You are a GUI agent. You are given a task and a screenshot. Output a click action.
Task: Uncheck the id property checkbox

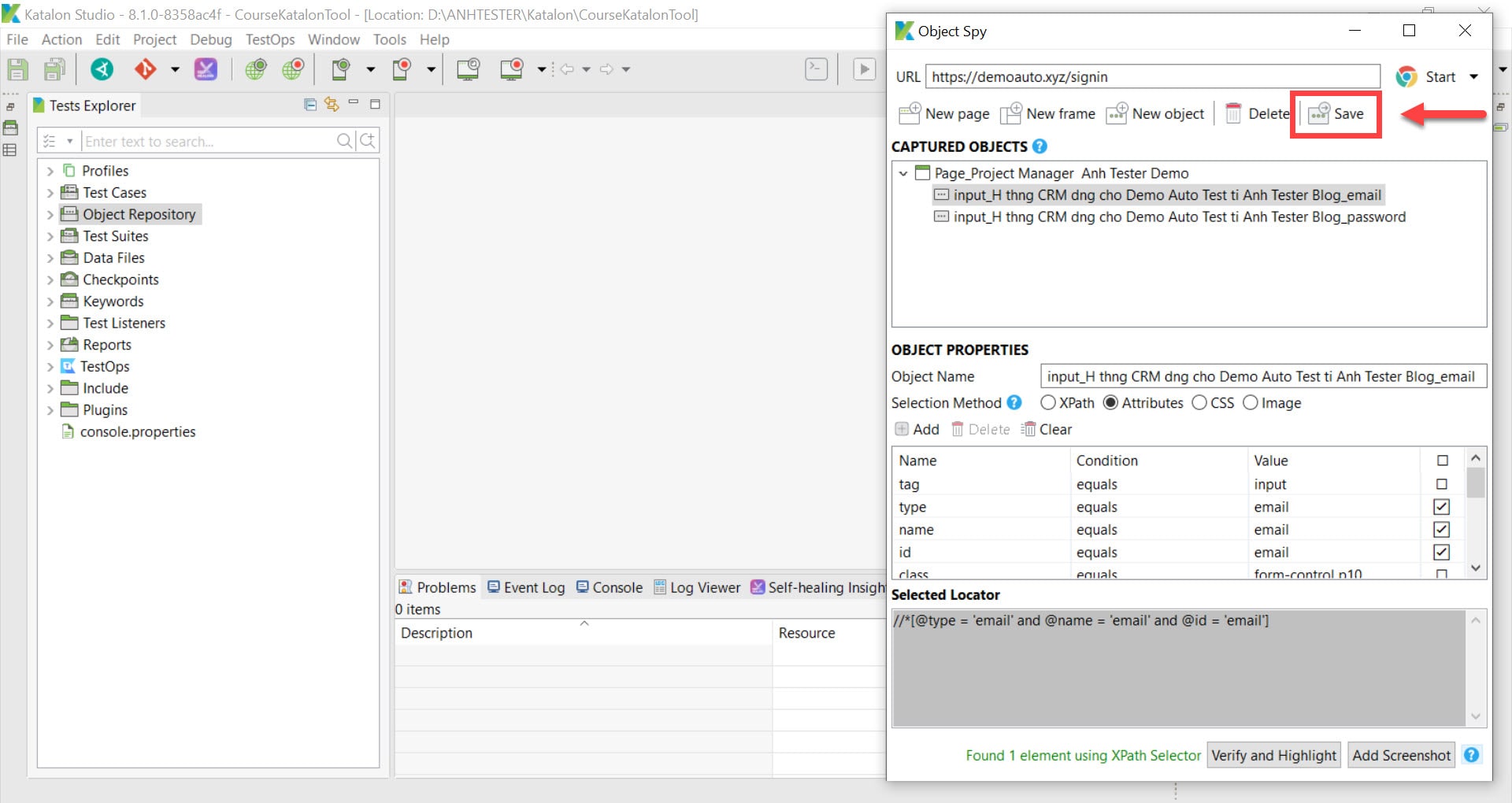tap(1442, 553)
